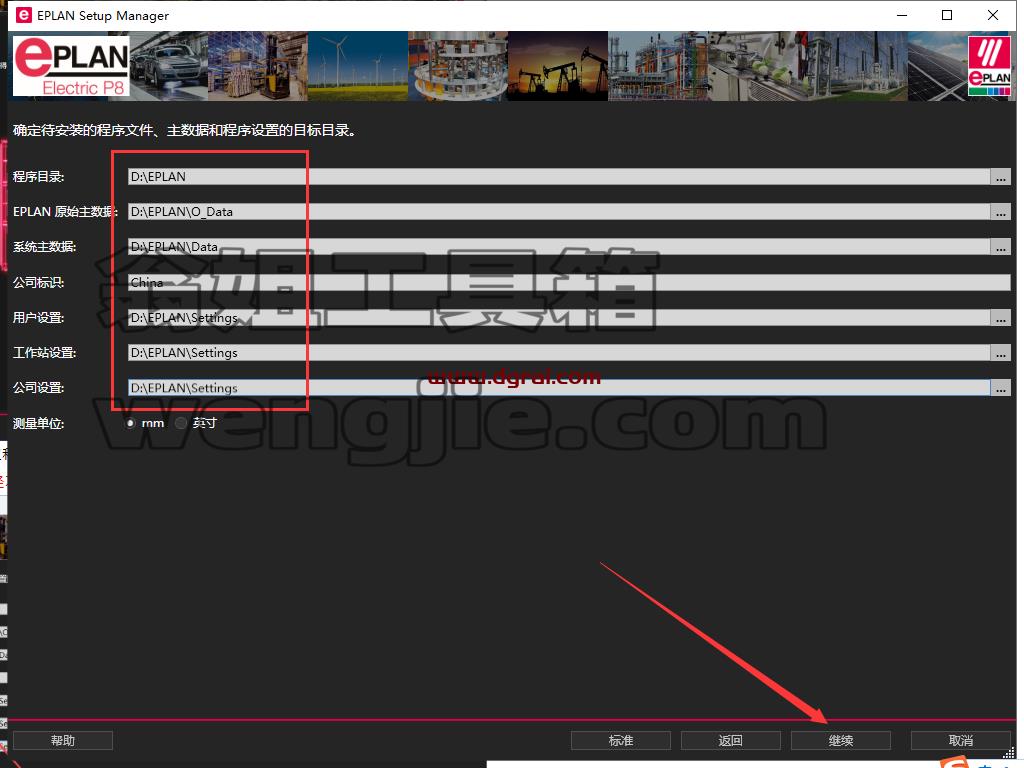
Task: Click the 标准 button
Action: tap(620, 741)
